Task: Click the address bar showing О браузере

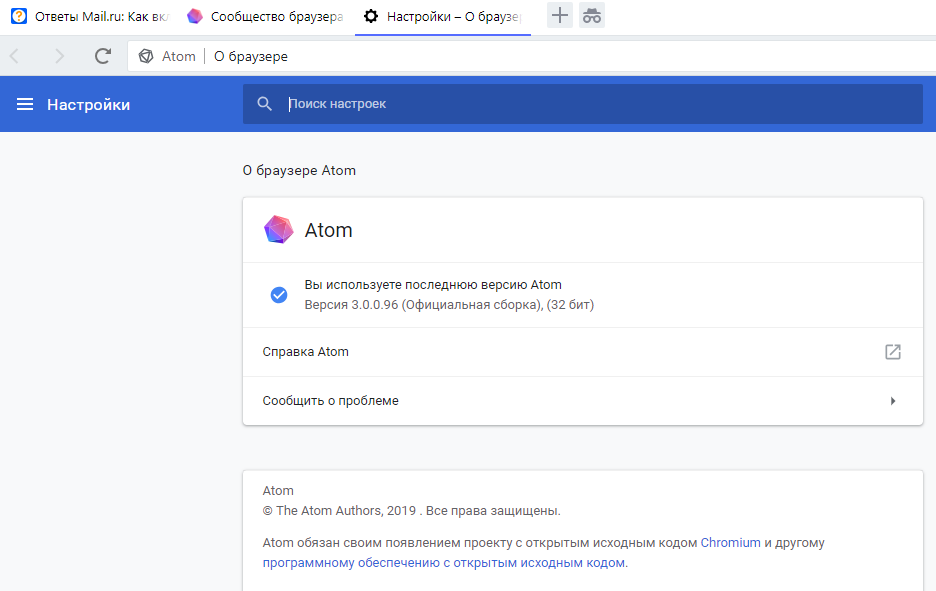Action: (x=531, y=56)
